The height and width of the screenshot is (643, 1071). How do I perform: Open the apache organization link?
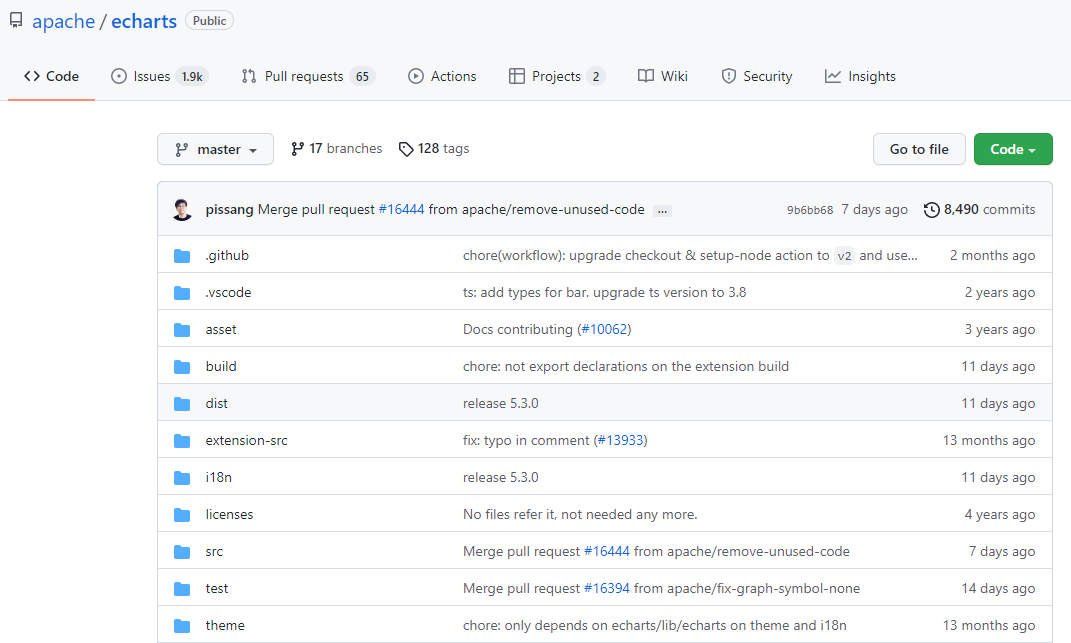(x=64, y=21)
